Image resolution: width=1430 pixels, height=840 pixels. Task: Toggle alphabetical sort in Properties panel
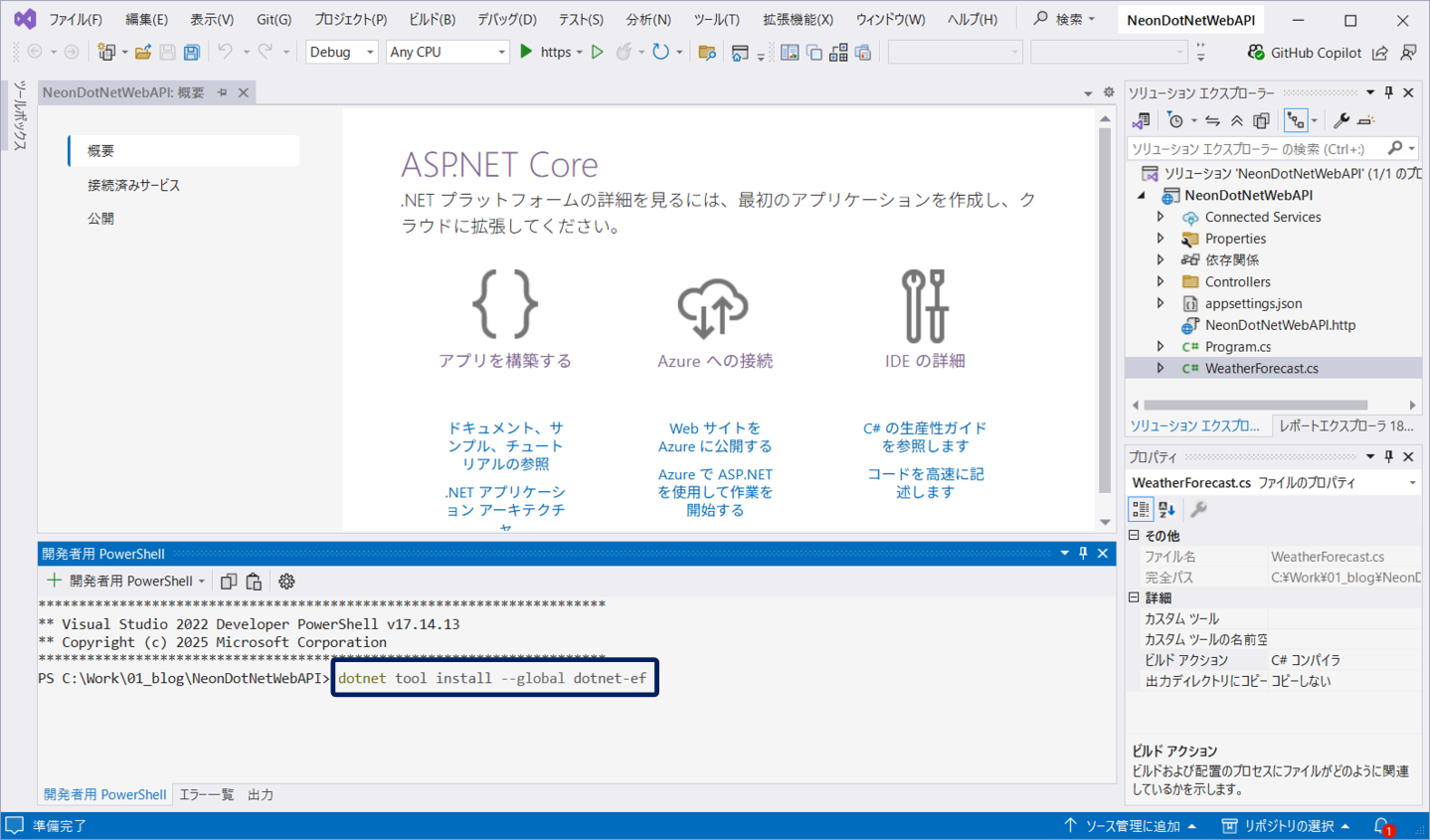[x=1167, y=509]
